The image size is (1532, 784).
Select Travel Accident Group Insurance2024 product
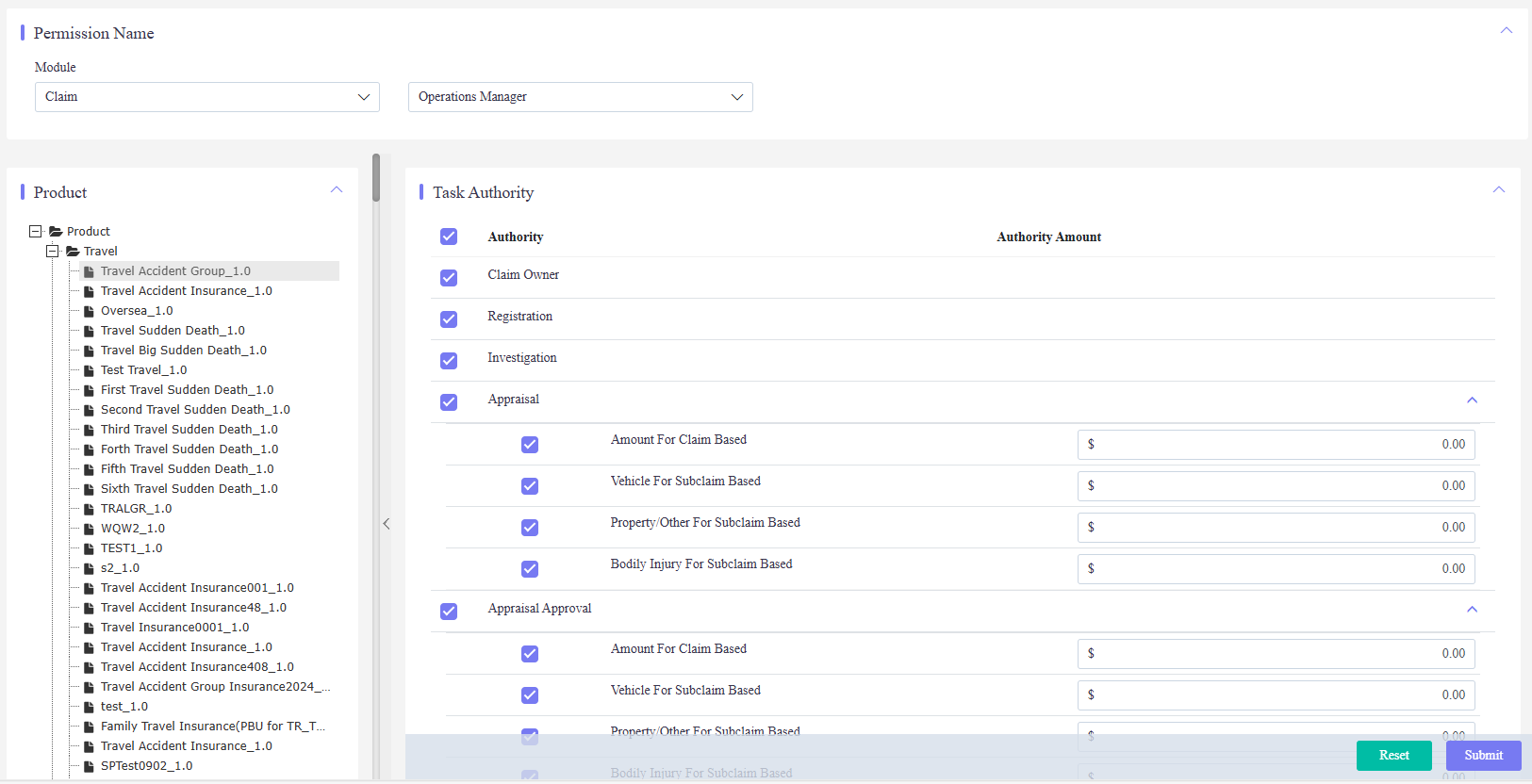tap(215, 687)
